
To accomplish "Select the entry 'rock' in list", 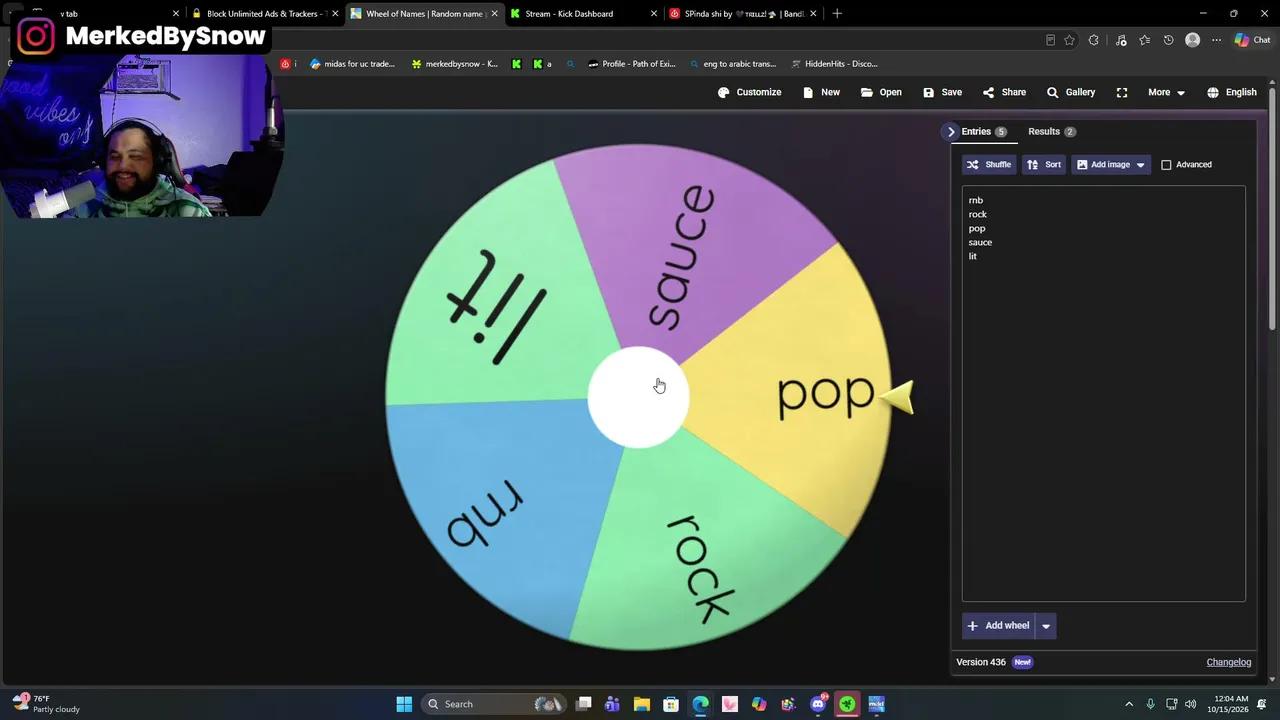I will [x=977, y=214].
